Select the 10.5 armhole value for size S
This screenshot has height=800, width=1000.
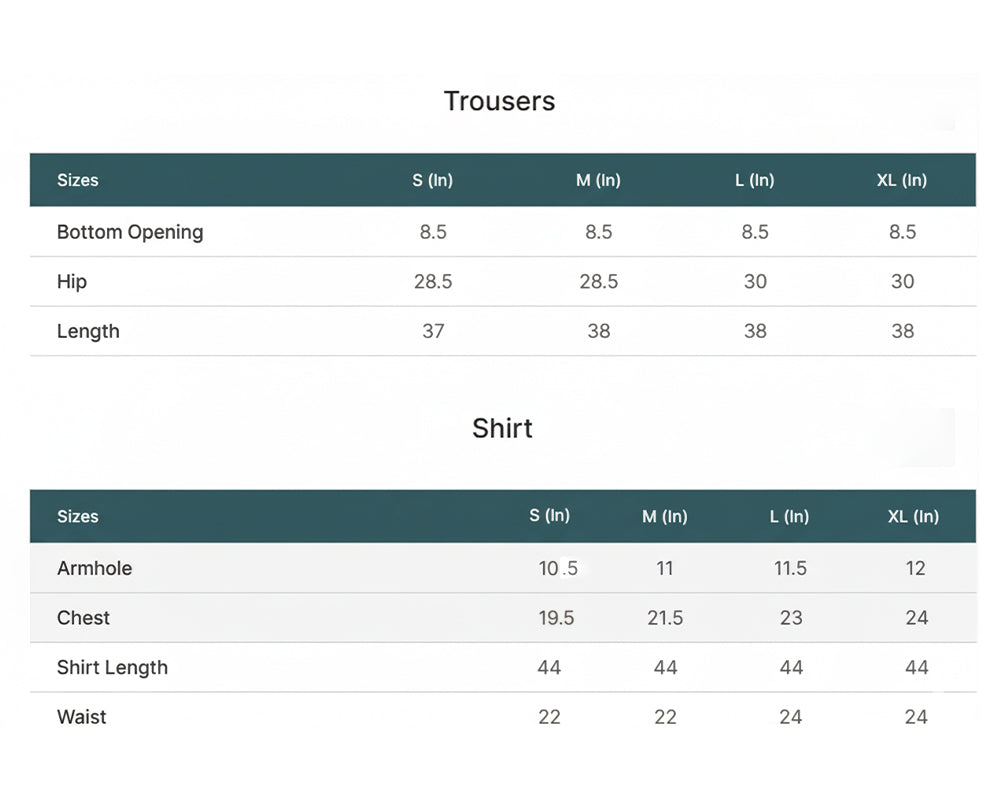tap(558, 568)
